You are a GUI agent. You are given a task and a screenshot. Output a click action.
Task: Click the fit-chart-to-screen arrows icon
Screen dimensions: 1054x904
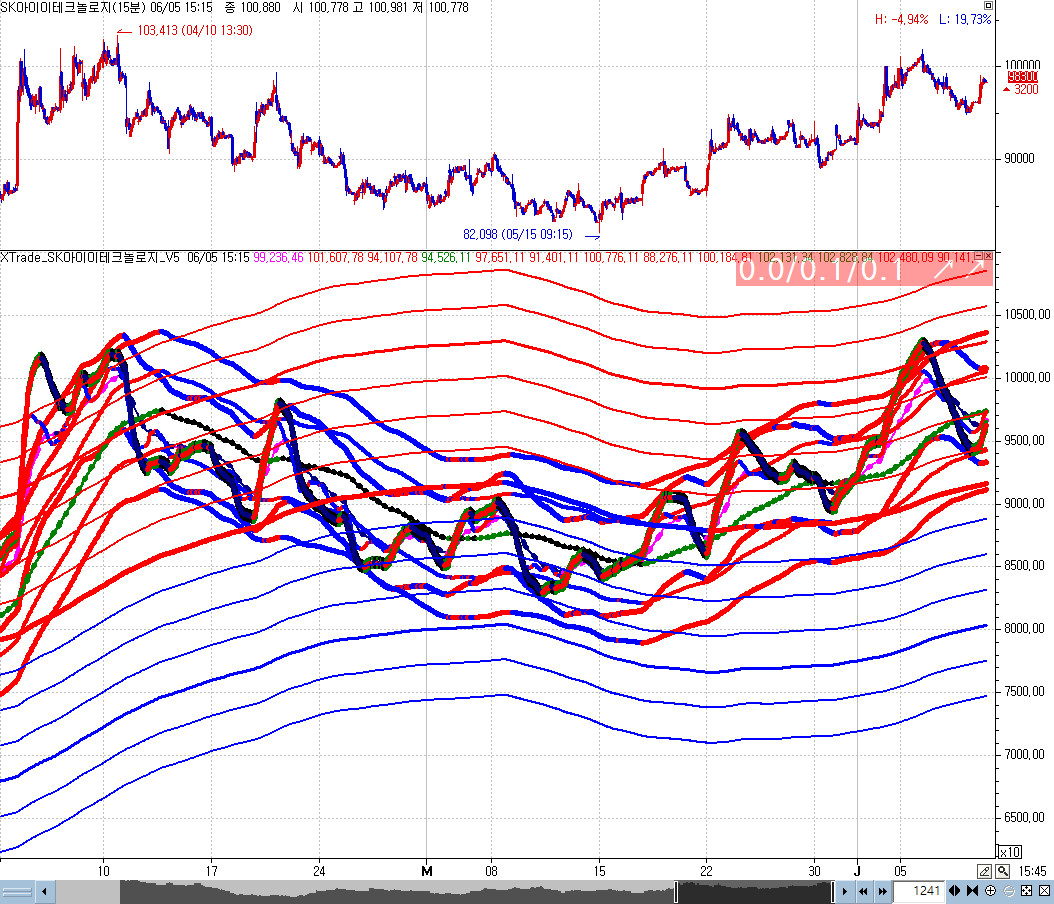1028,890
